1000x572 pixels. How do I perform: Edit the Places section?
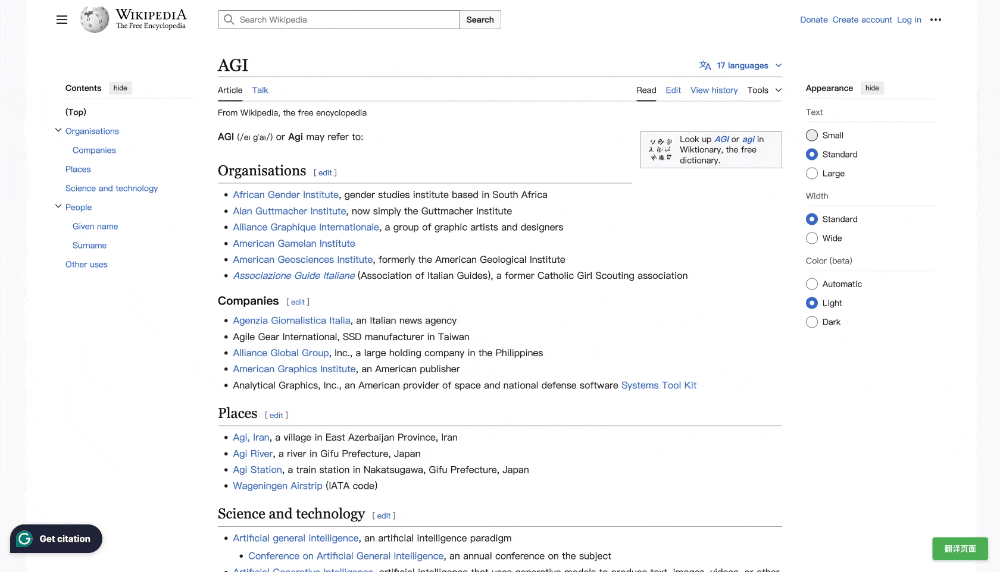coord(276,415)
